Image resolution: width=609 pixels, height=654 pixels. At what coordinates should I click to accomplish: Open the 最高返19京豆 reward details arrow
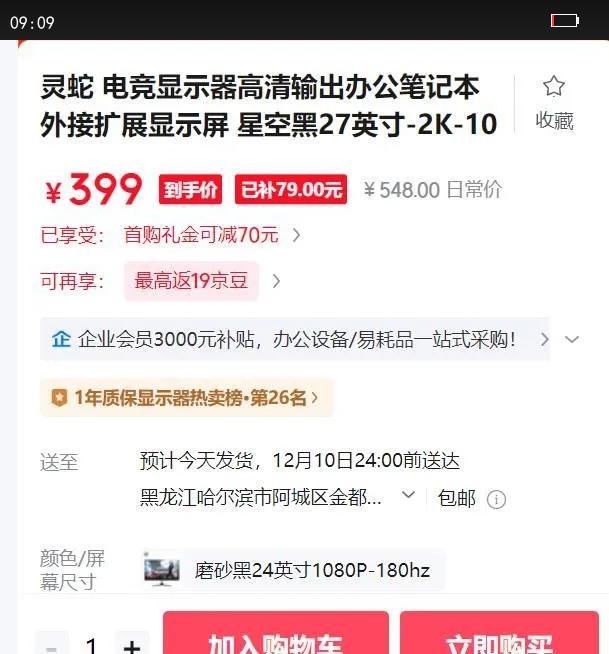[x=276, y=281]
